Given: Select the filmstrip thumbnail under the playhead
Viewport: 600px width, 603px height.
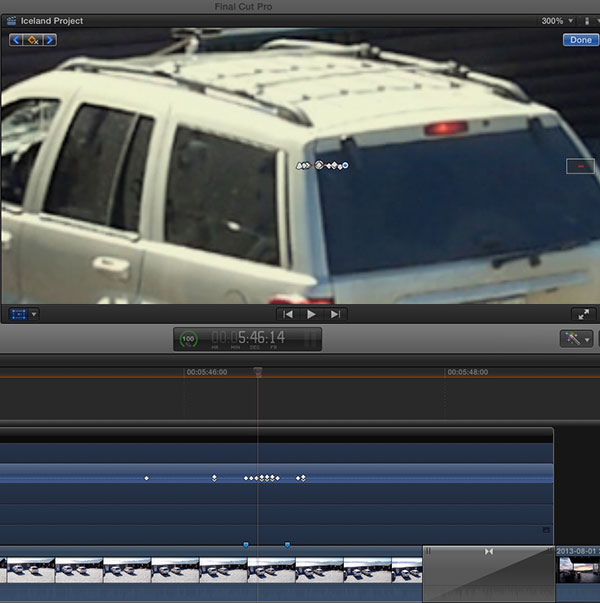Looking at the screenshot, I should tap(271, 570).
